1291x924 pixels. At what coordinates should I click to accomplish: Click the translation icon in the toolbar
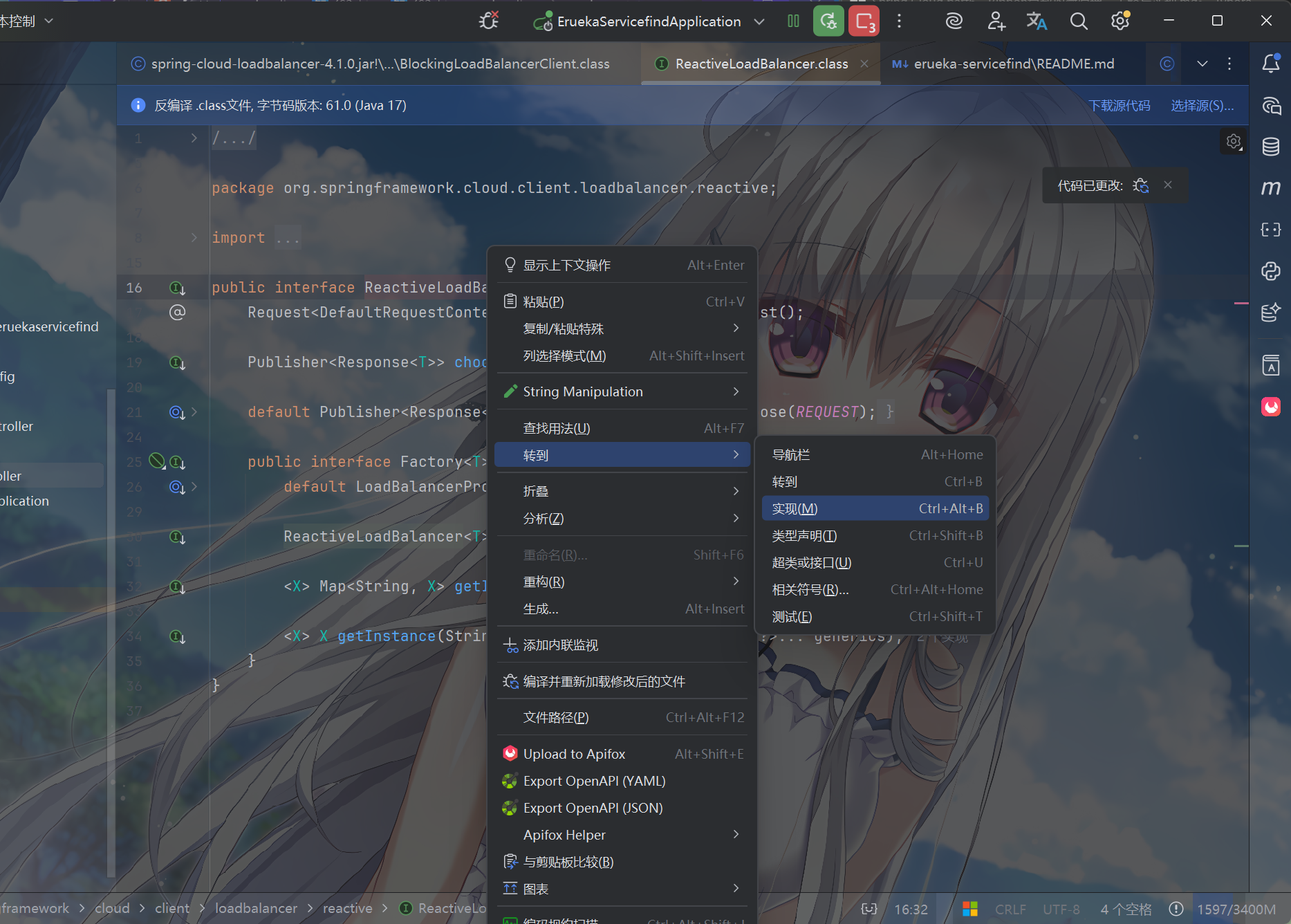[x=1037, y=21]
